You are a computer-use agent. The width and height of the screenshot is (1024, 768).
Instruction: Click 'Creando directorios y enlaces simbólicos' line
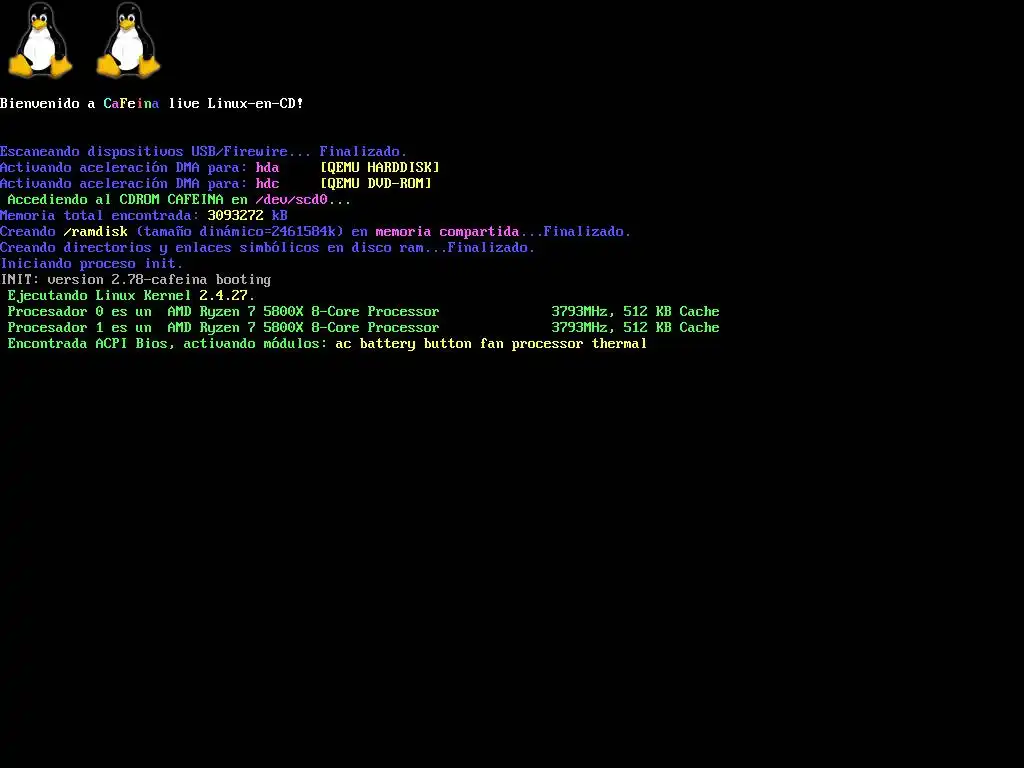click(x=267, y=248)
